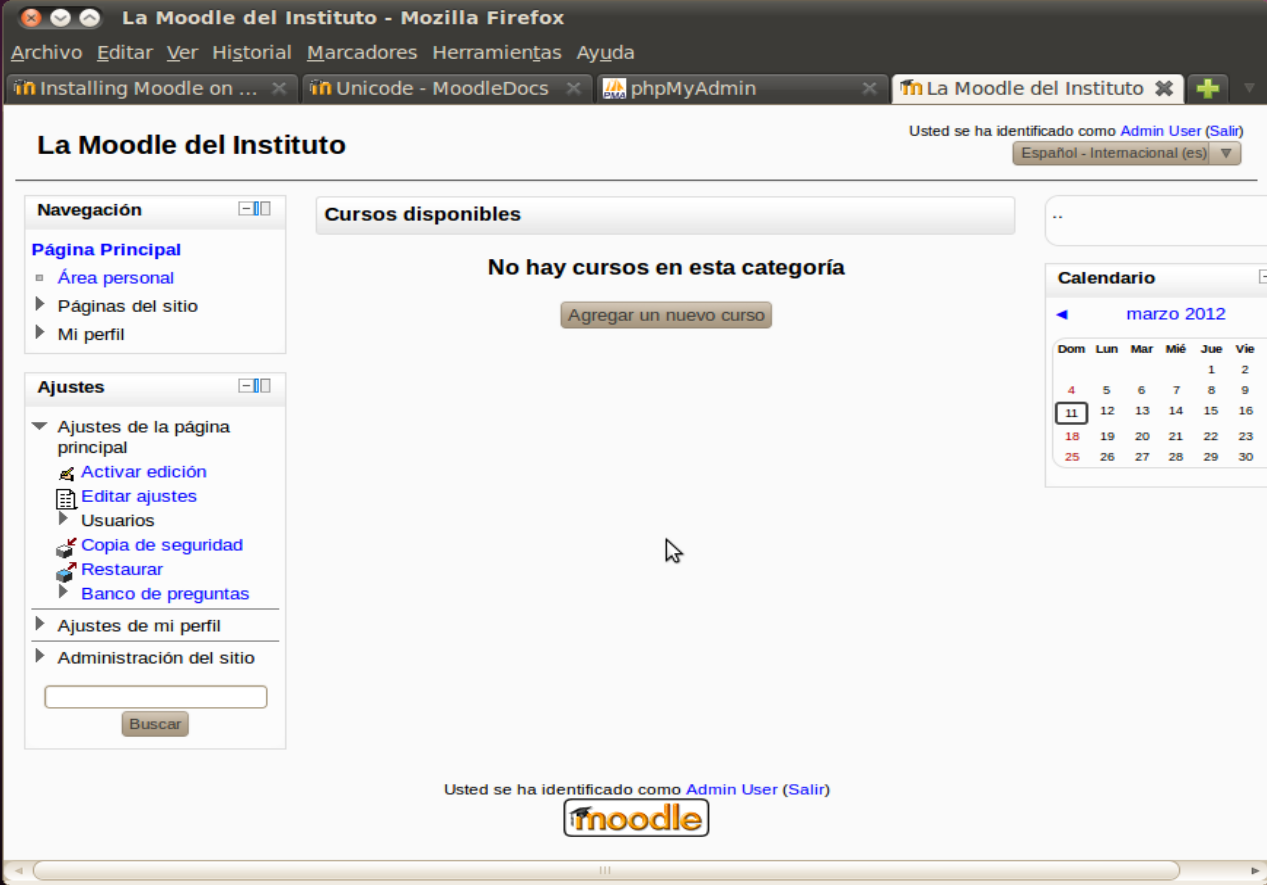Open a new tab with the plus icon

coord(1208,88)
